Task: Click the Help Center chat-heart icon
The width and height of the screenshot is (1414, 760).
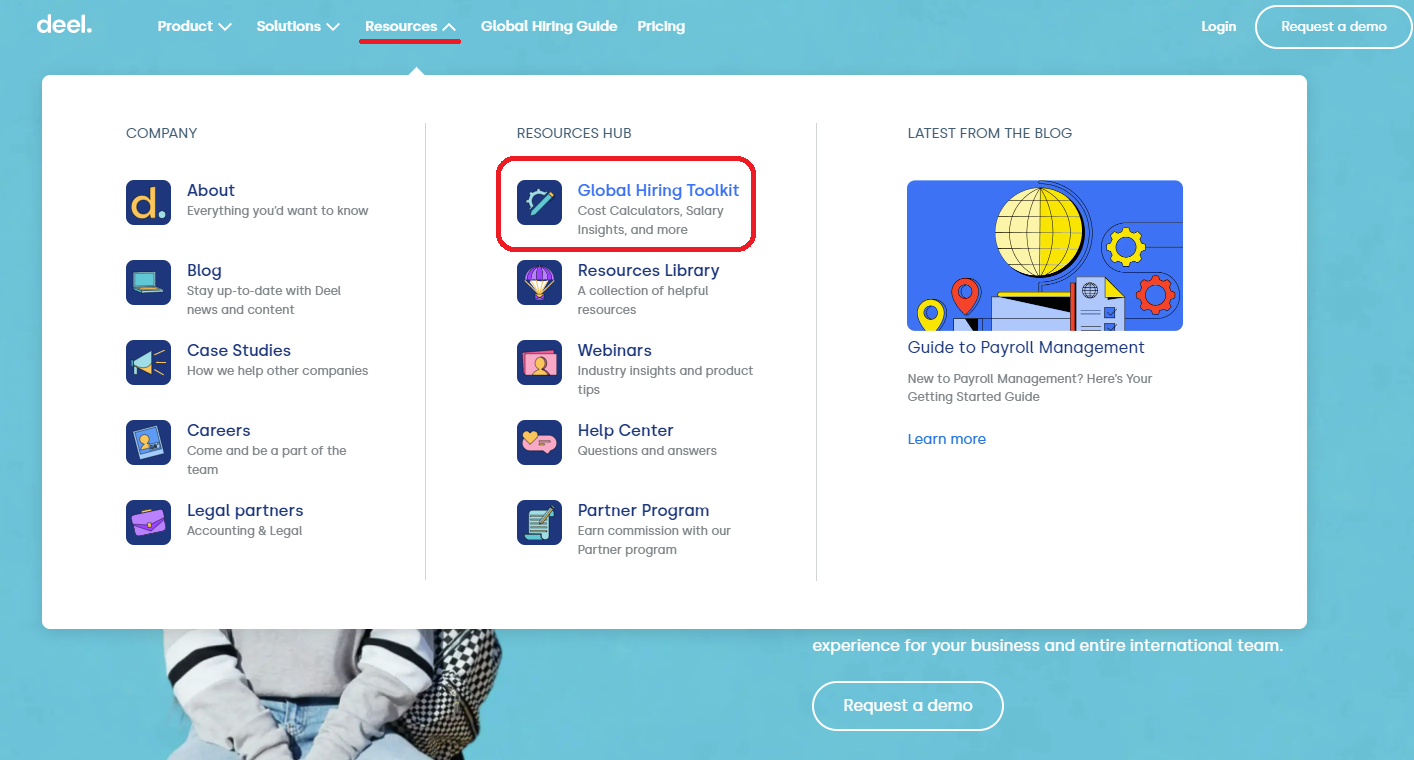Action: [539, 442]
